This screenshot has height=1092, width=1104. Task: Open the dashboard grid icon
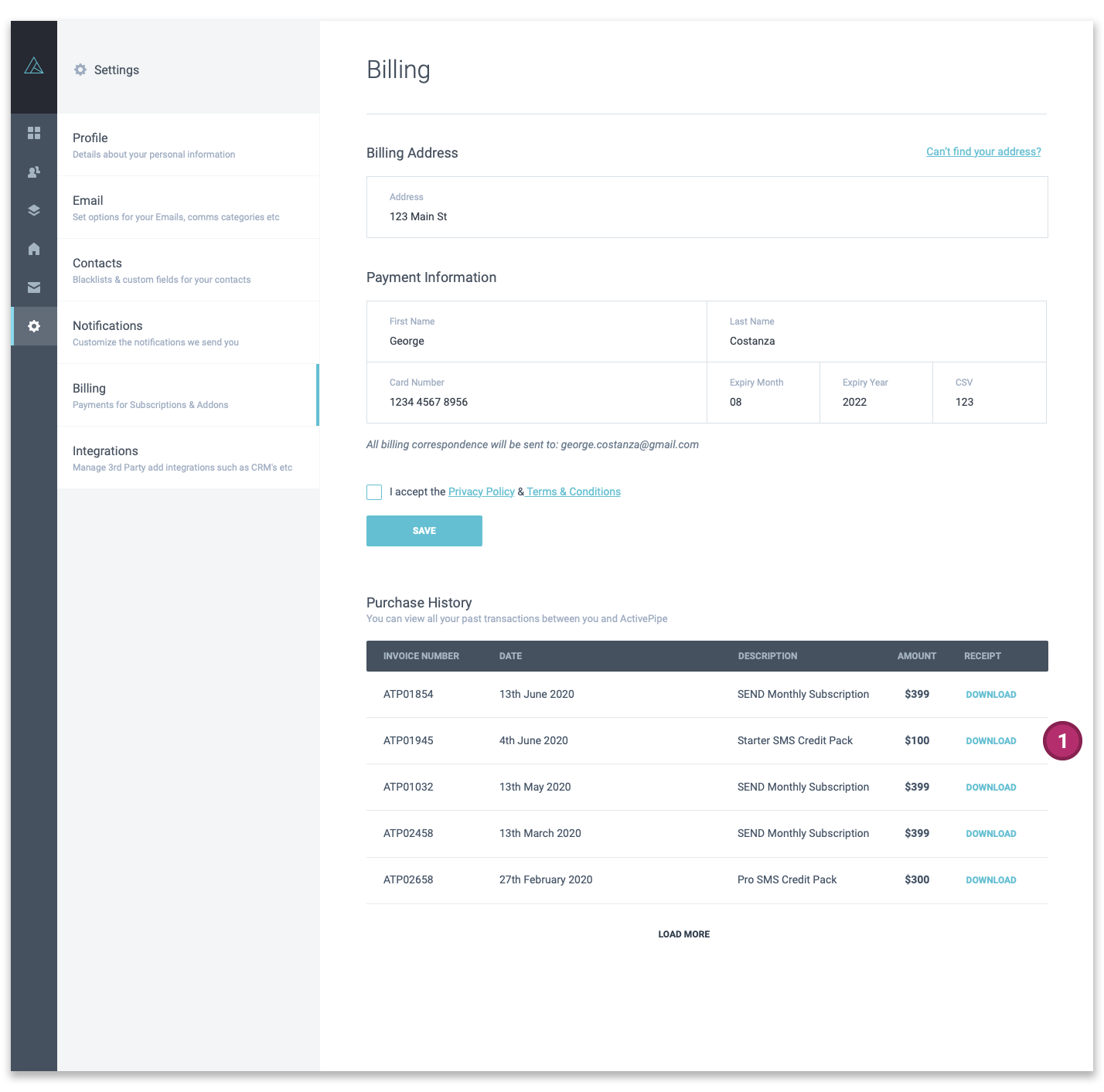coord(34,133)
